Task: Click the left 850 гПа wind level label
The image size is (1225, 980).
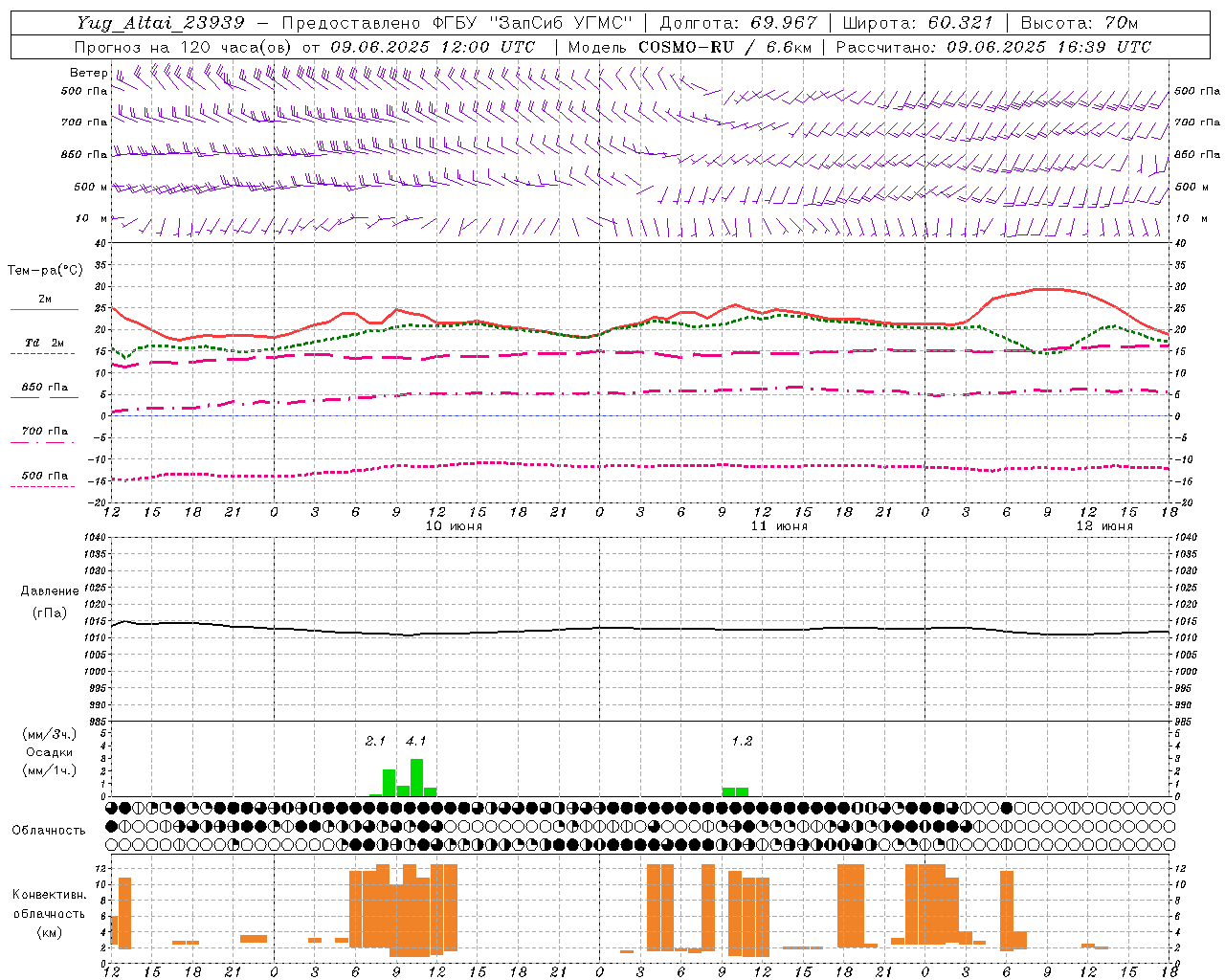Action: [x=84, y=154]
